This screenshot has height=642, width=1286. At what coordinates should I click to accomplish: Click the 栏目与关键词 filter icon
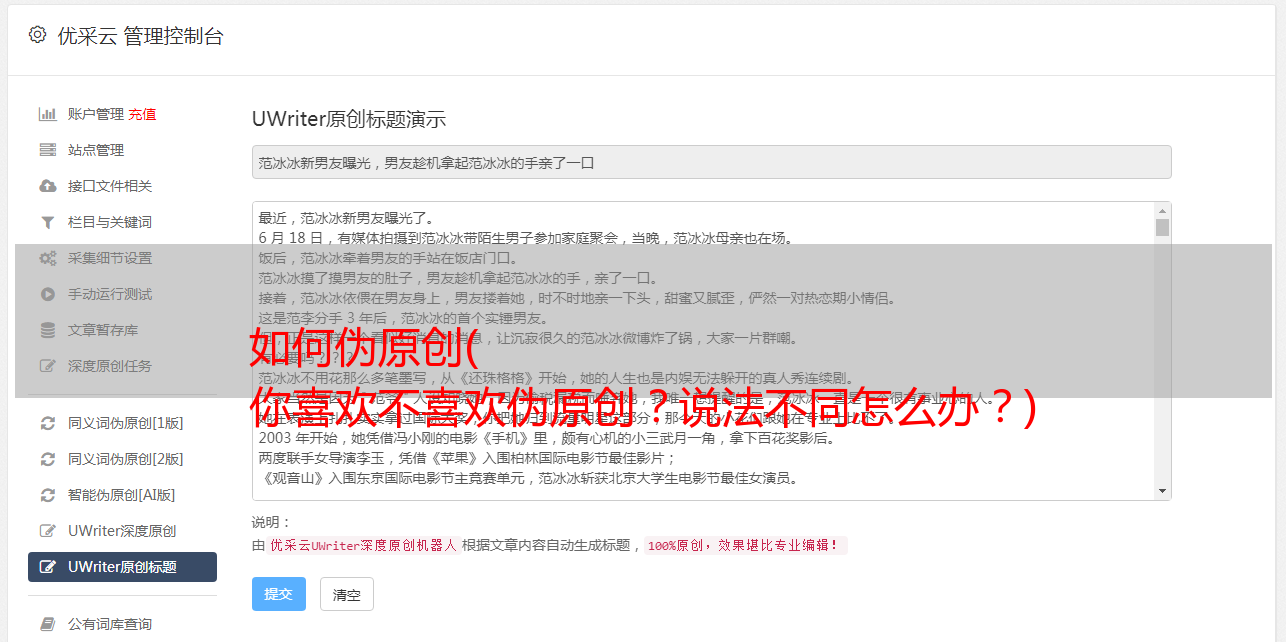tap(47, 222)
